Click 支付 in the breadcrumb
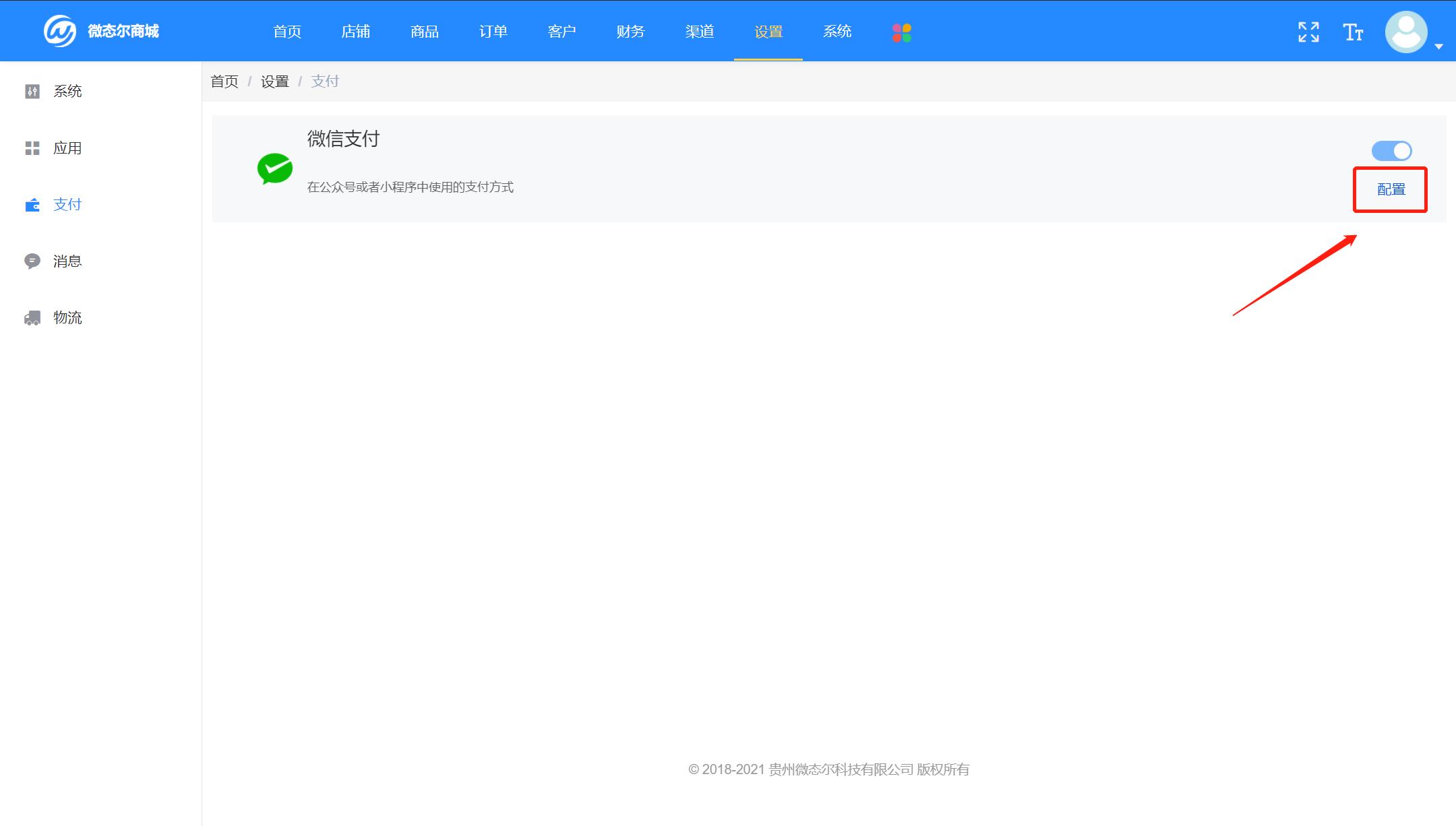The width and height of the screenshot is (1456, 826). [x=325, y=82]
